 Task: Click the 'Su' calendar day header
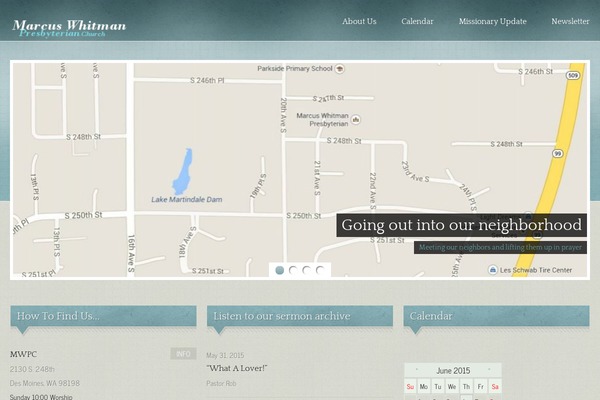tap(410, 387)
